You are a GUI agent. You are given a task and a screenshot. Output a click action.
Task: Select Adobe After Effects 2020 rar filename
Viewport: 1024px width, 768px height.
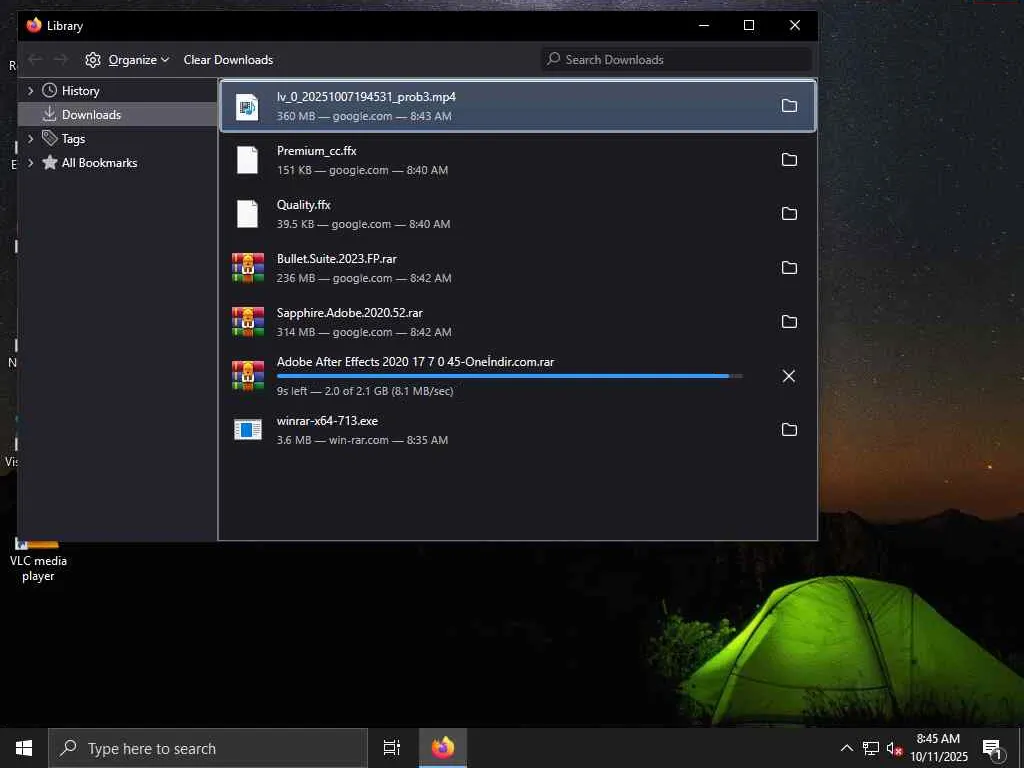(x=415, y=362)
